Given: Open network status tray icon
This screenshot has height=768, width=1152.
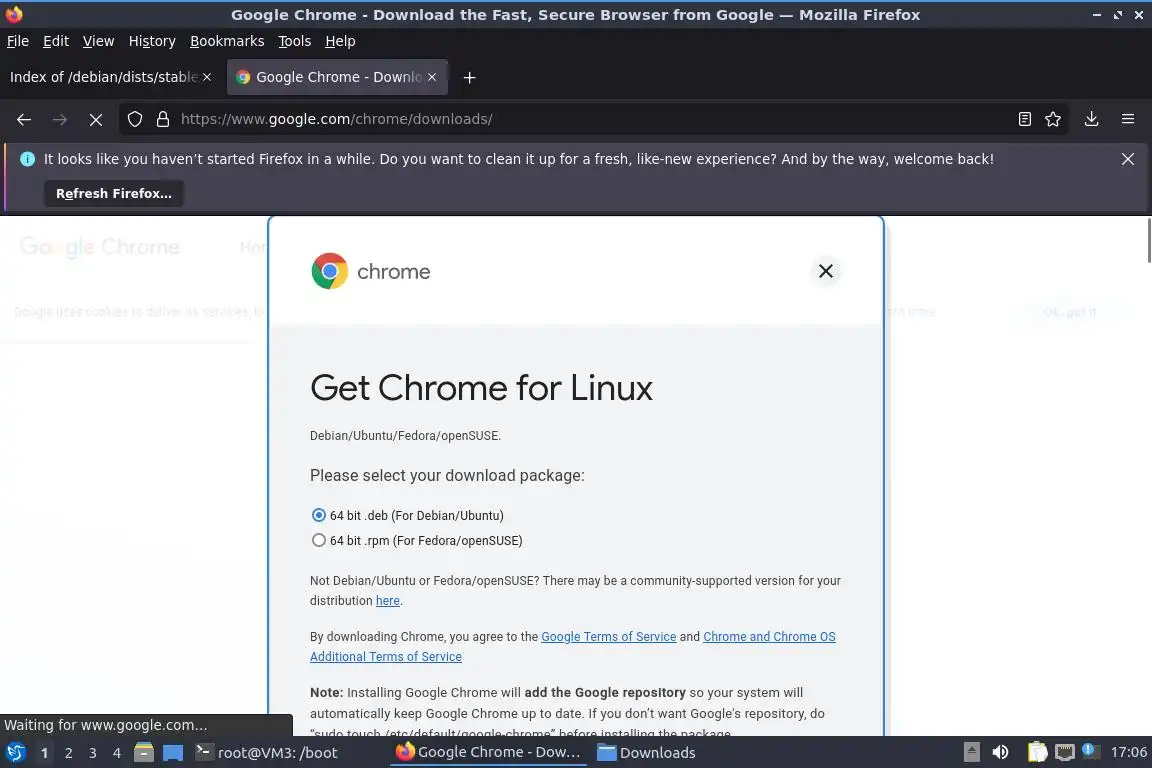Looking at the screenshot, I should pos(1065,753).
